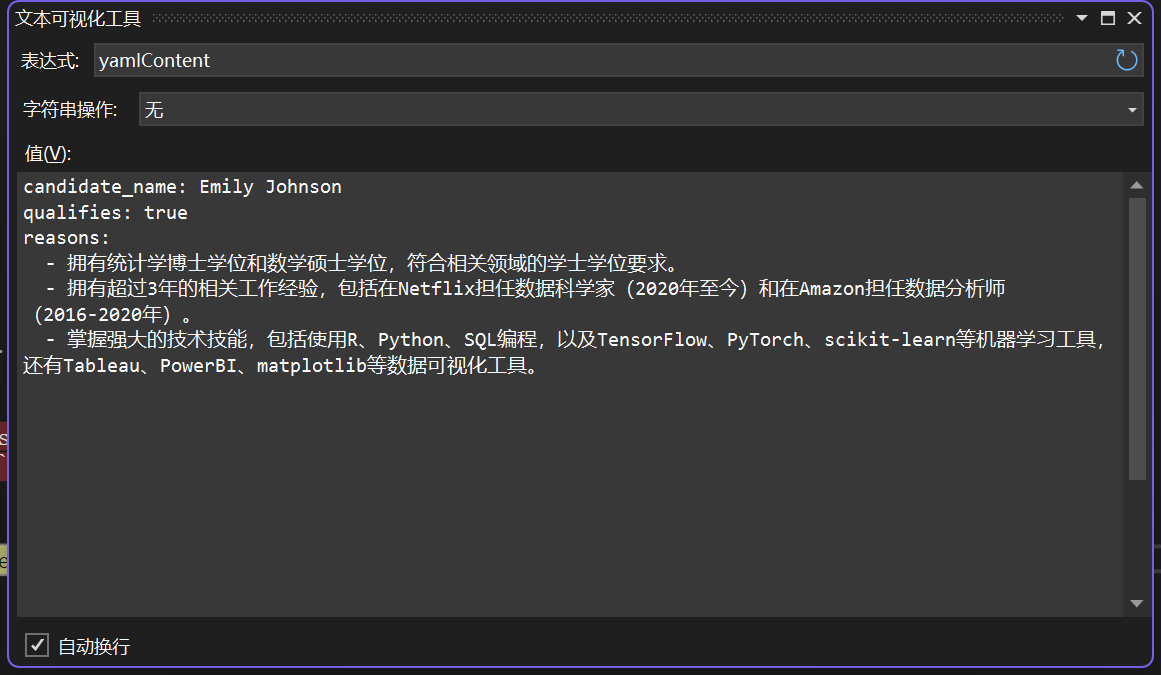Viewport: 1161px width, 675px height.
Task: Click the chevron on the 字符串操作 selector
Action: (x=1132, y=109)
